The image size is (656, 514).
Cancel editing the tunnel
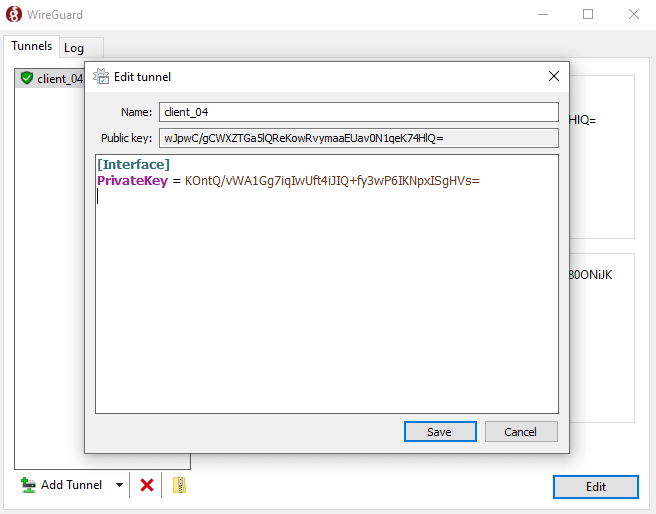[x=521, y=431]
